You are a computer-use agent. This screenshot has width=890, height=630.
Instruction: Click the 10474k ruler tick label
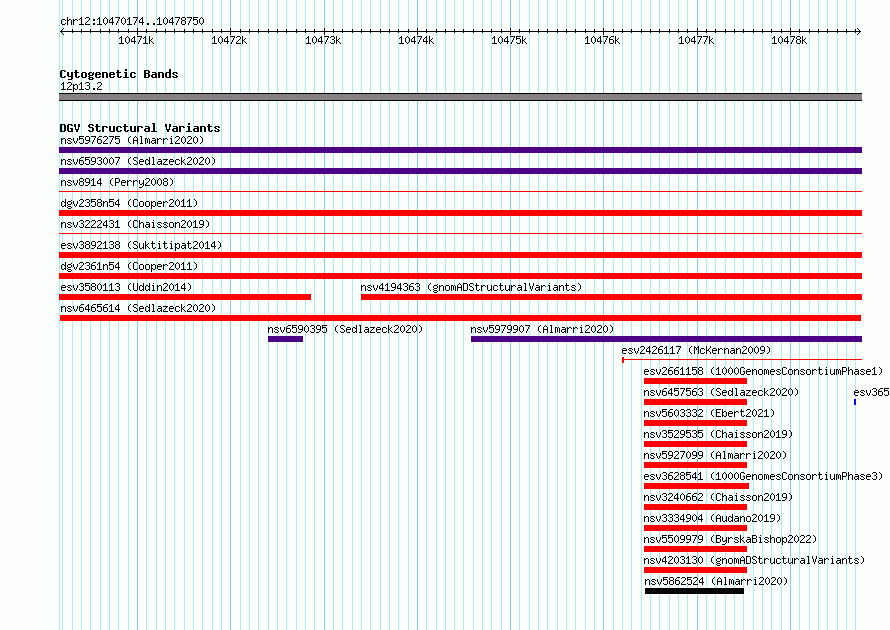tap(416, 40)
